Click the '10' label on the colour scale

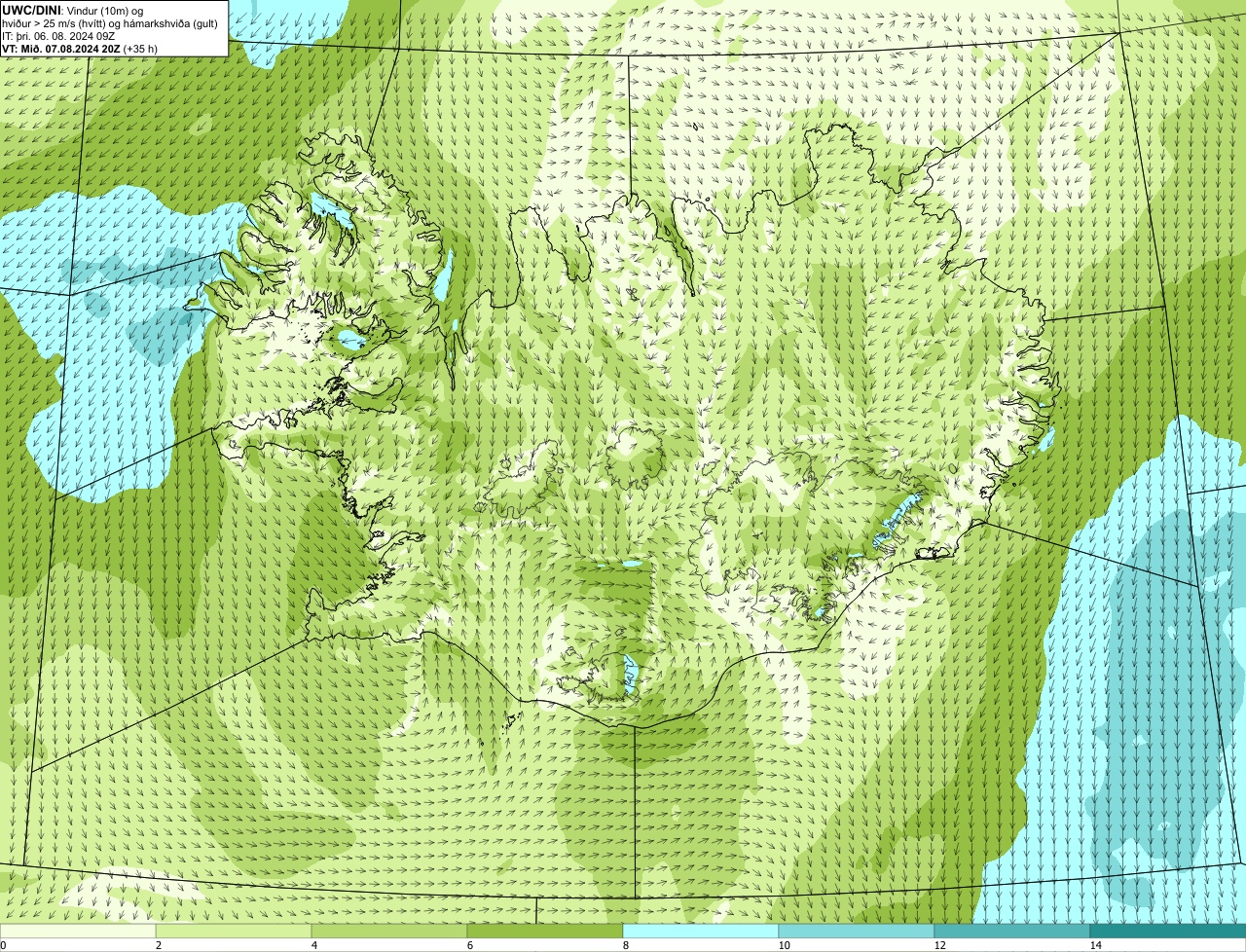[x=784, y=945]
